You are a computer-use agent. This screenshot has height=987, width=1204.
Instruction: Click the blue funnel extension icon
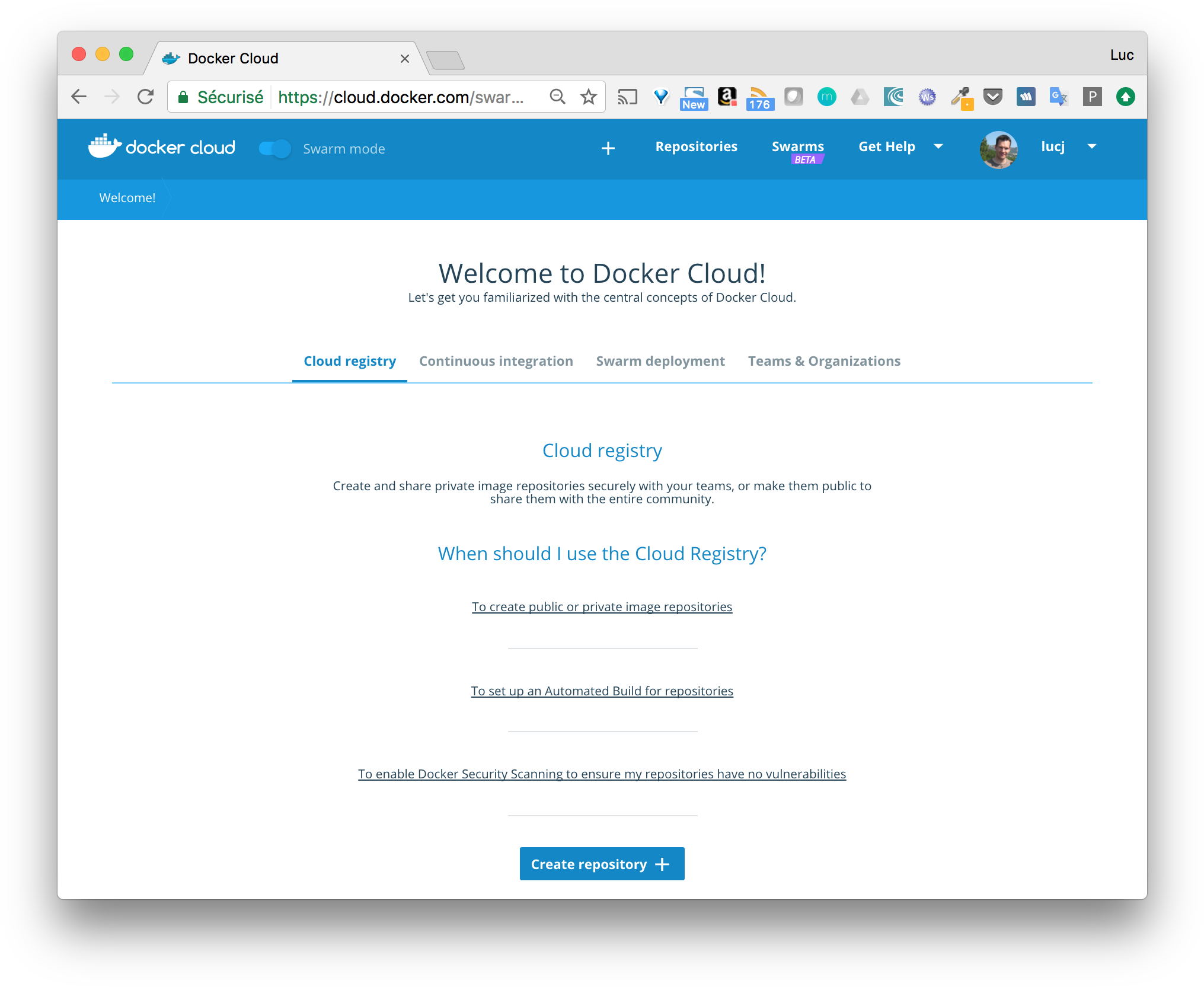click(661, 97)
